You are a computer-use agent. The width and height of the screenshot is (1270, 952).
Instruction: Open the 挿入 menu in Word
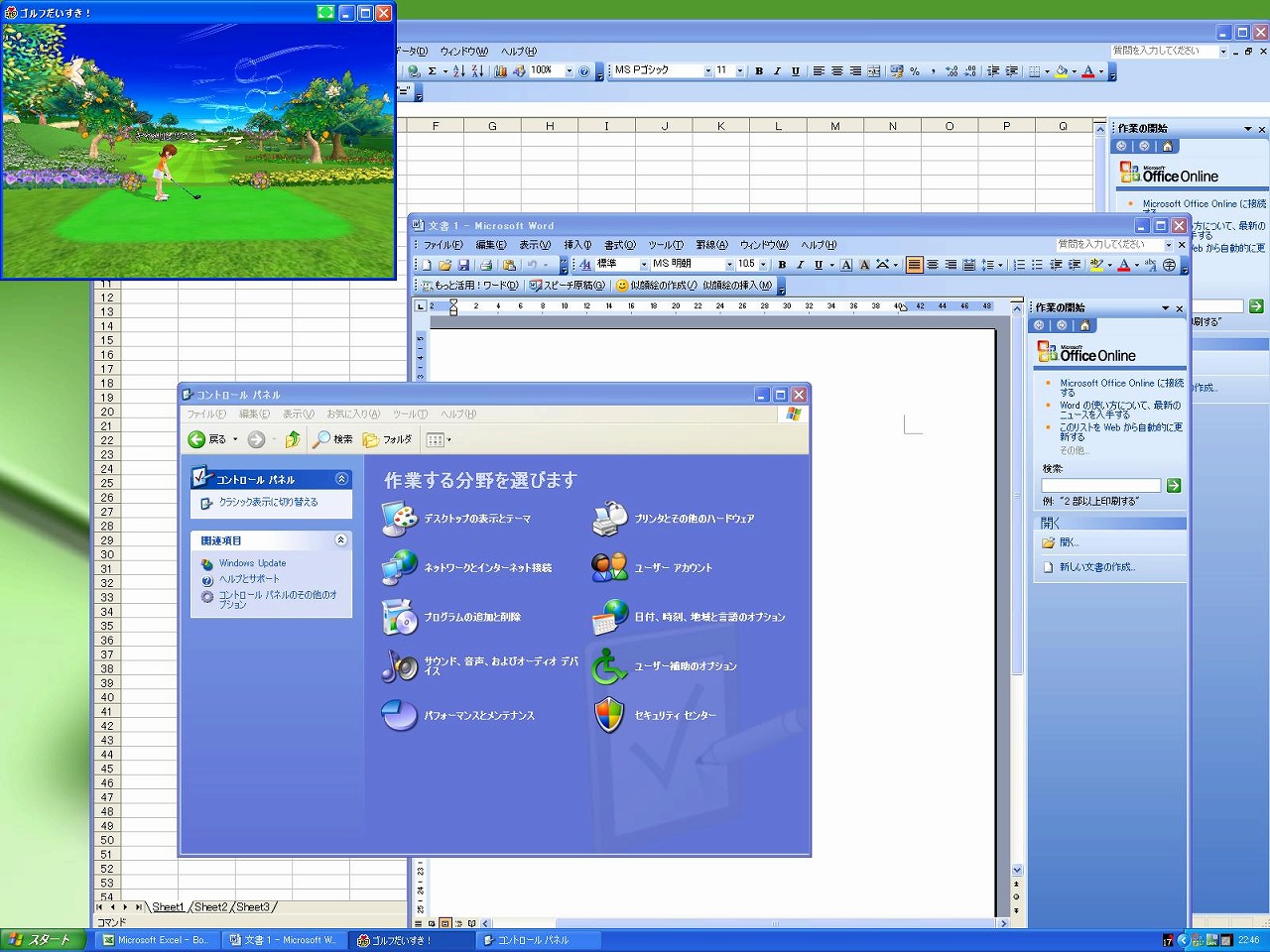point(577,245)
